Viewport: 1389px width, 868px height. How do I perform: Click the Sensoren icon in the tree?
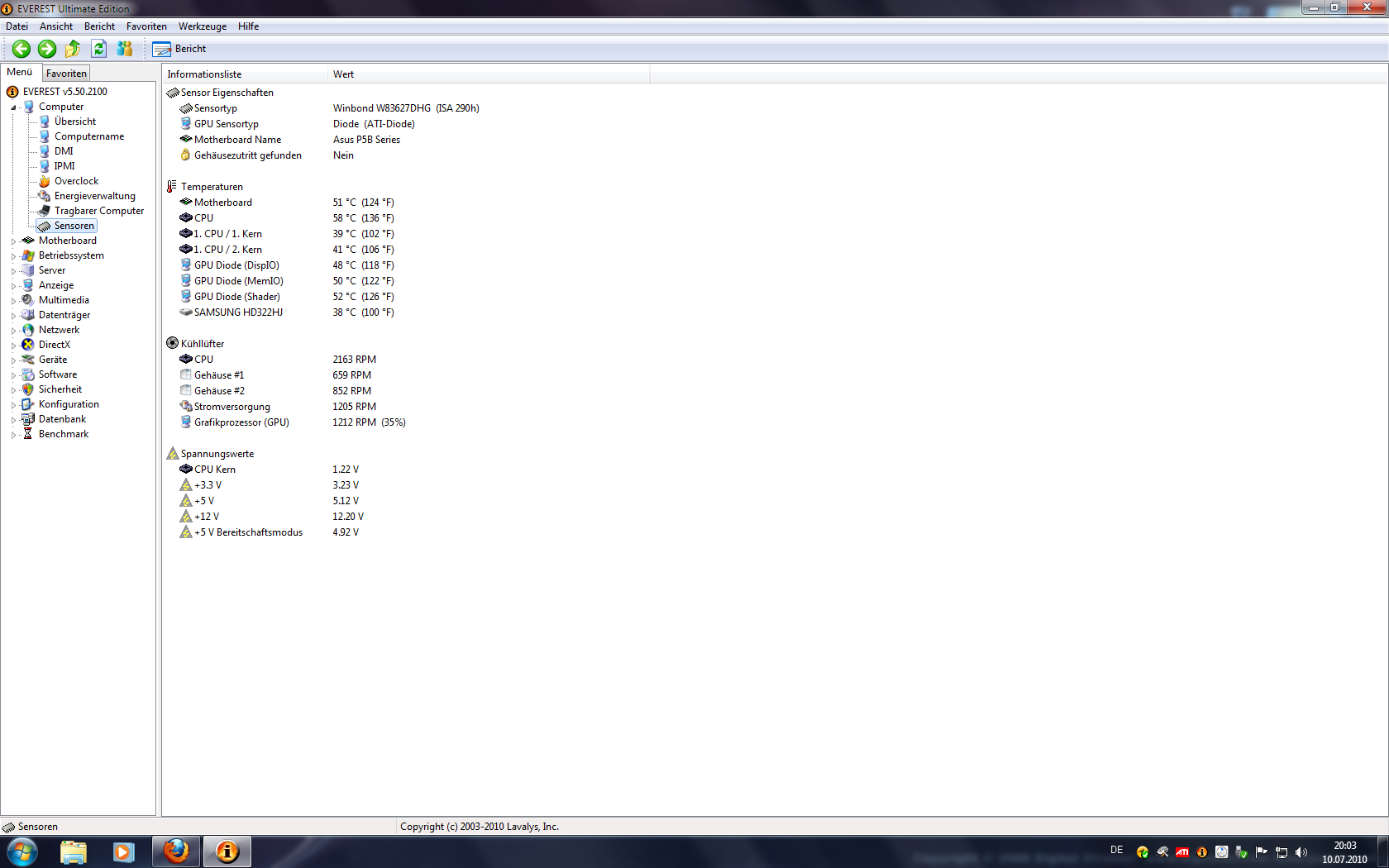(x=45, y=226)
